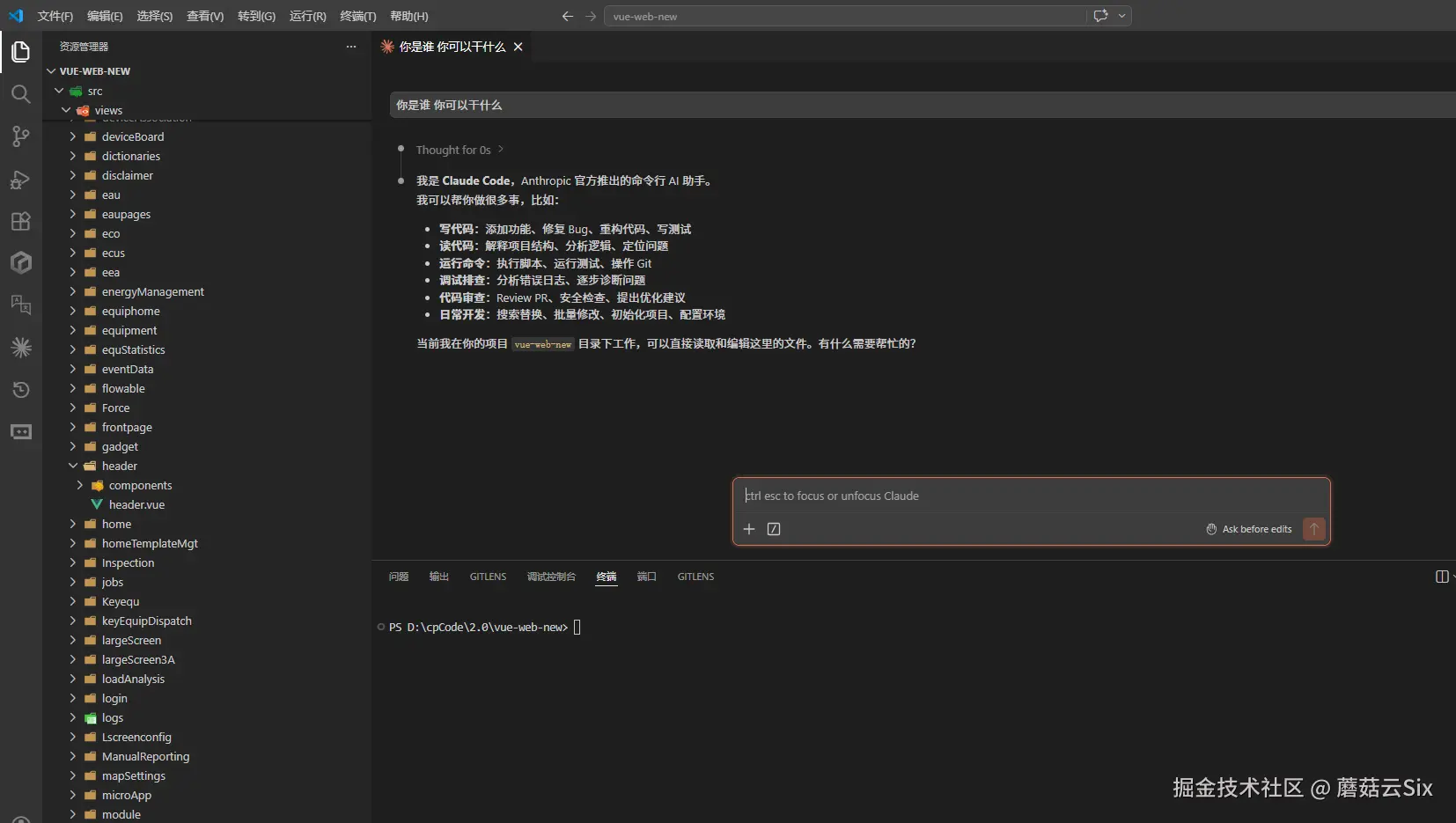Viewport: 1456px width, 823px height.
Task: Switch to the 问题 panel tab
Action: coord(399,577)
